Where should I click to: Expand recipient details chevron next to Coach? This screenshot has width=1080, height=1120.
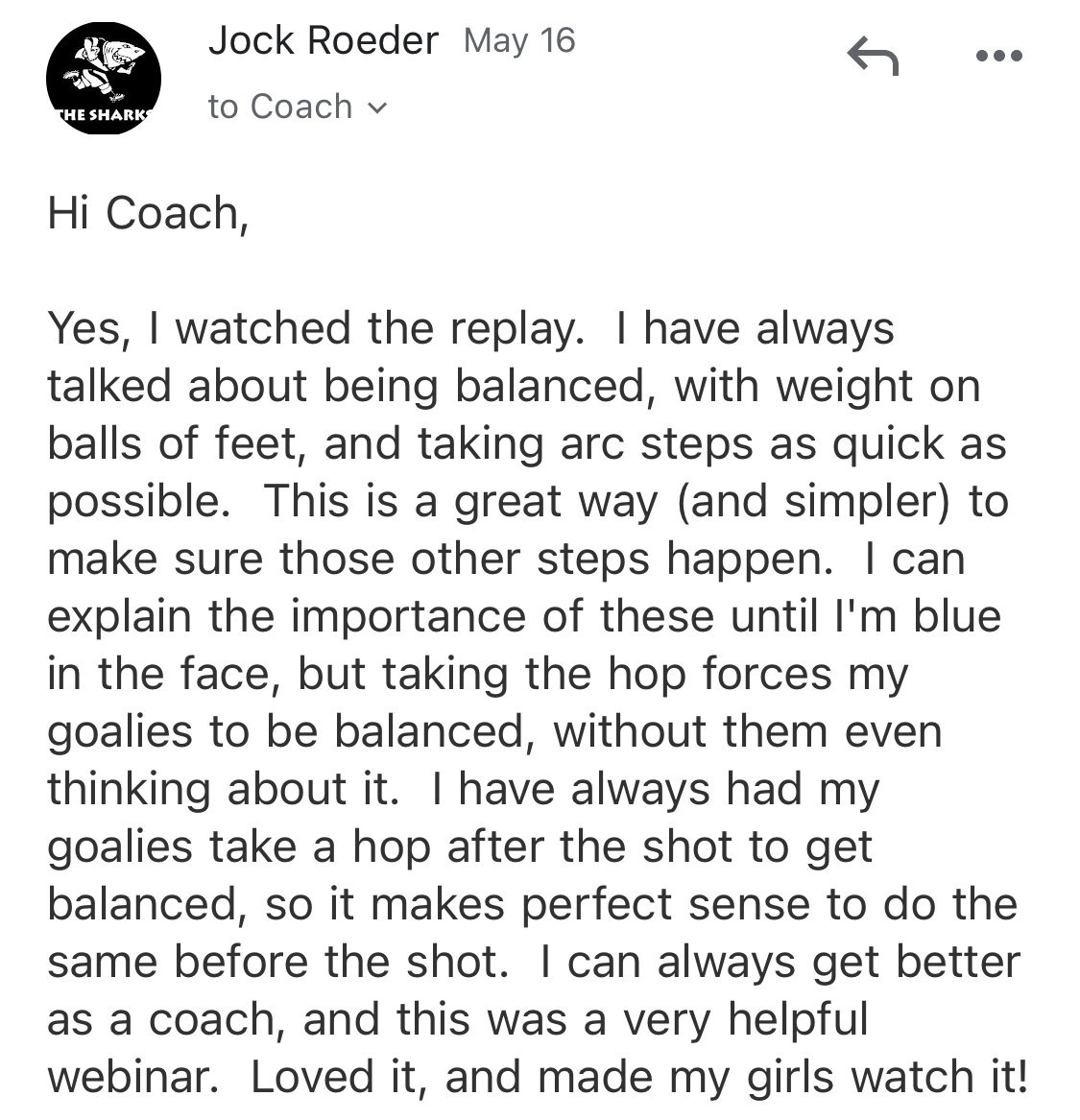click(376, 108)
